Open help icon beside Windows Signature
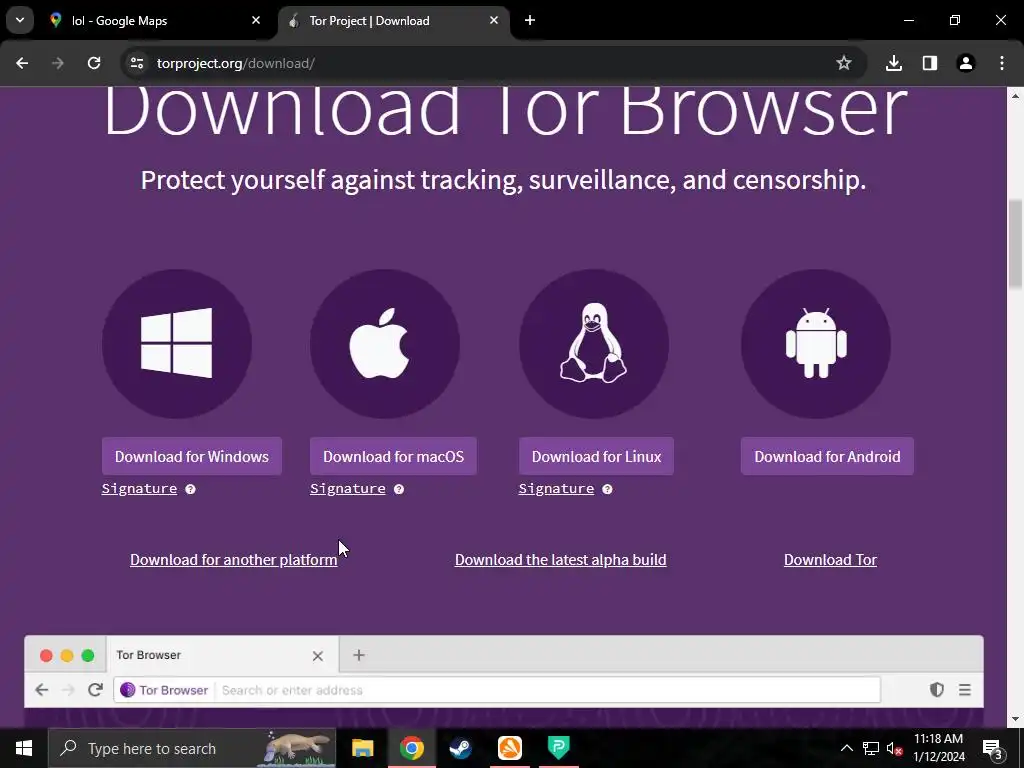The height and width of the screenshot is (768, 1024). pos(190,489)
